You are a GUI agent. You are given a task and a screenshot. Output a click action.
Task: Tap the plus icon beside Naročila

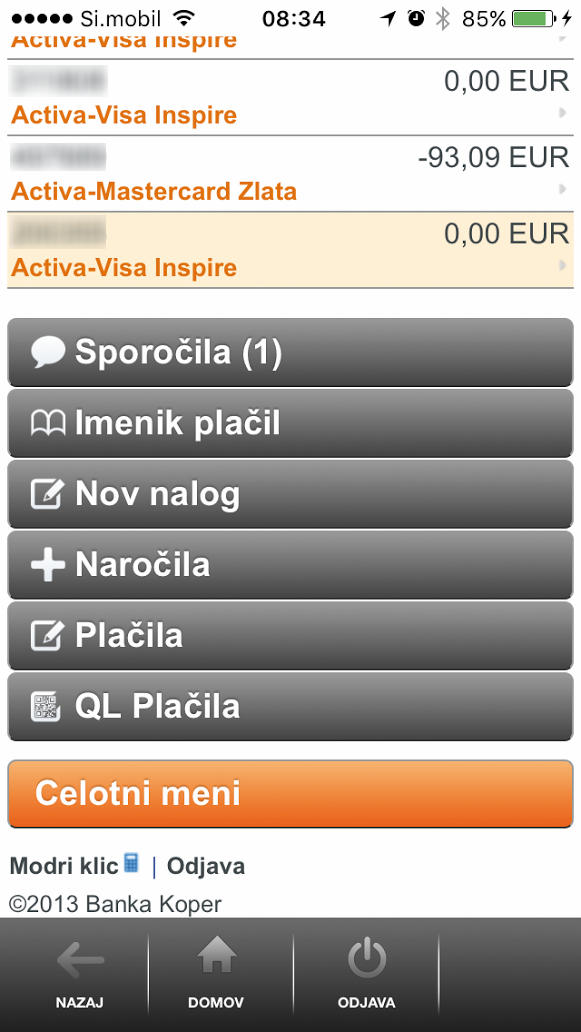pos(47,565)
